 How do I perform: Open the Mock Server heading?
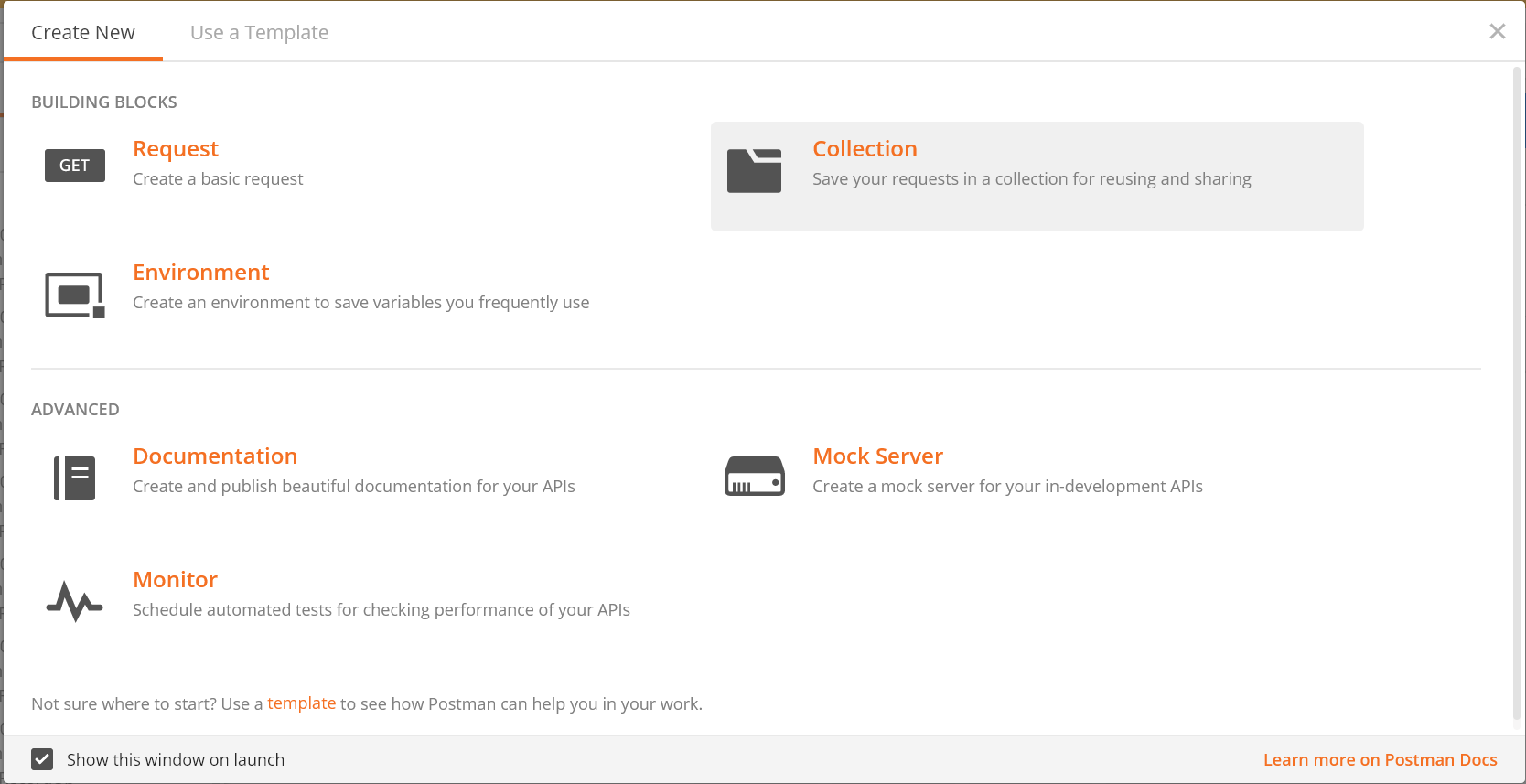click(x=877, y=456)
